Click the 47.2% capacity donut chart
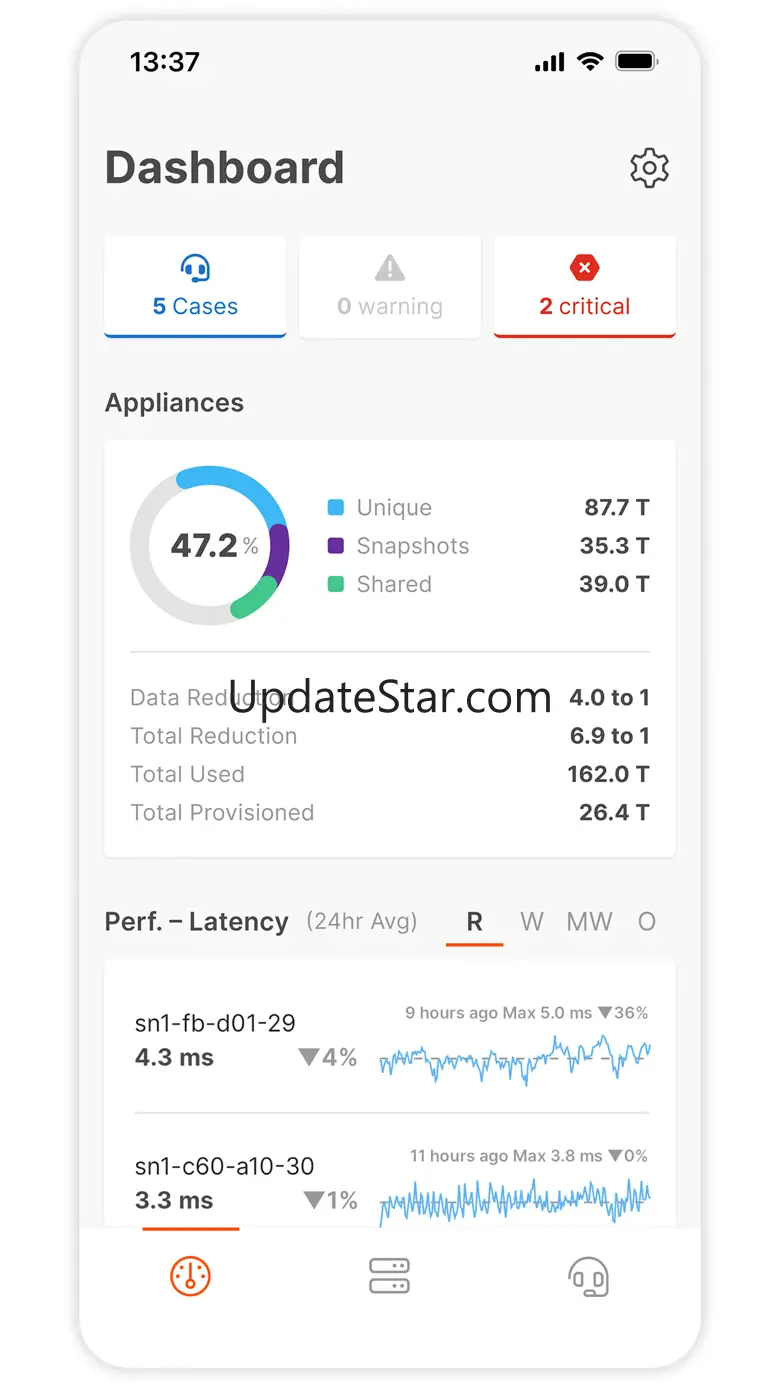The width and height of the screenshot is (780, 1387). [x=210, y=546]
